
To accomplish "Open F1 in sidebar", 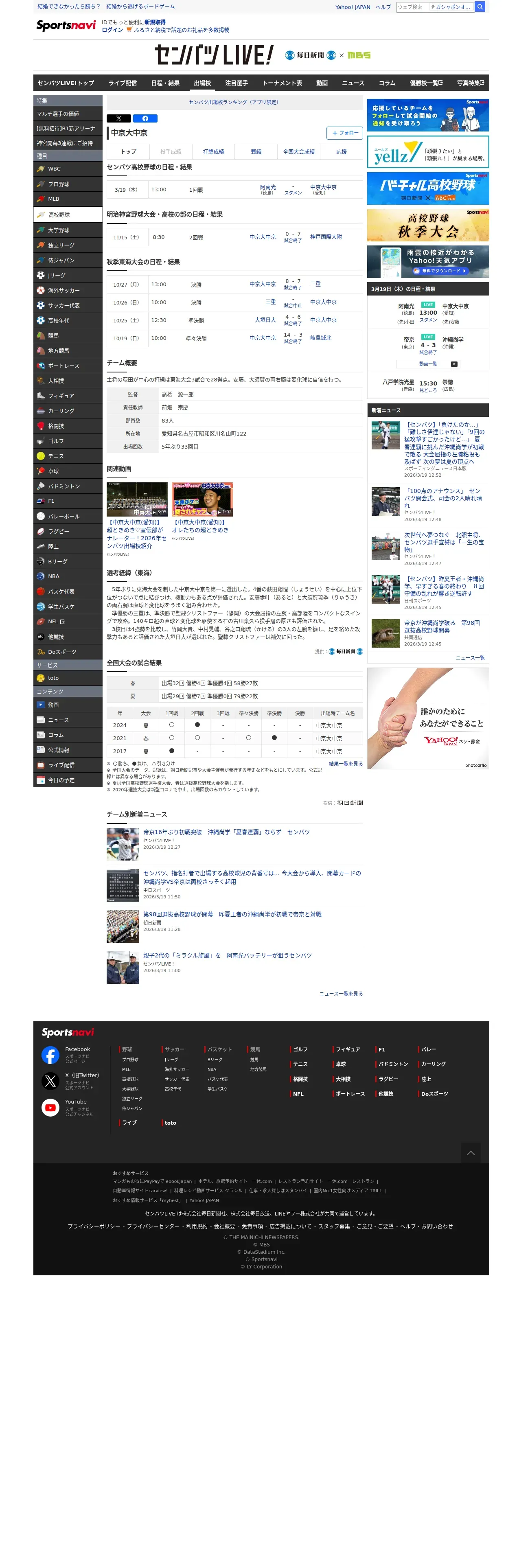I will (68, 501).
